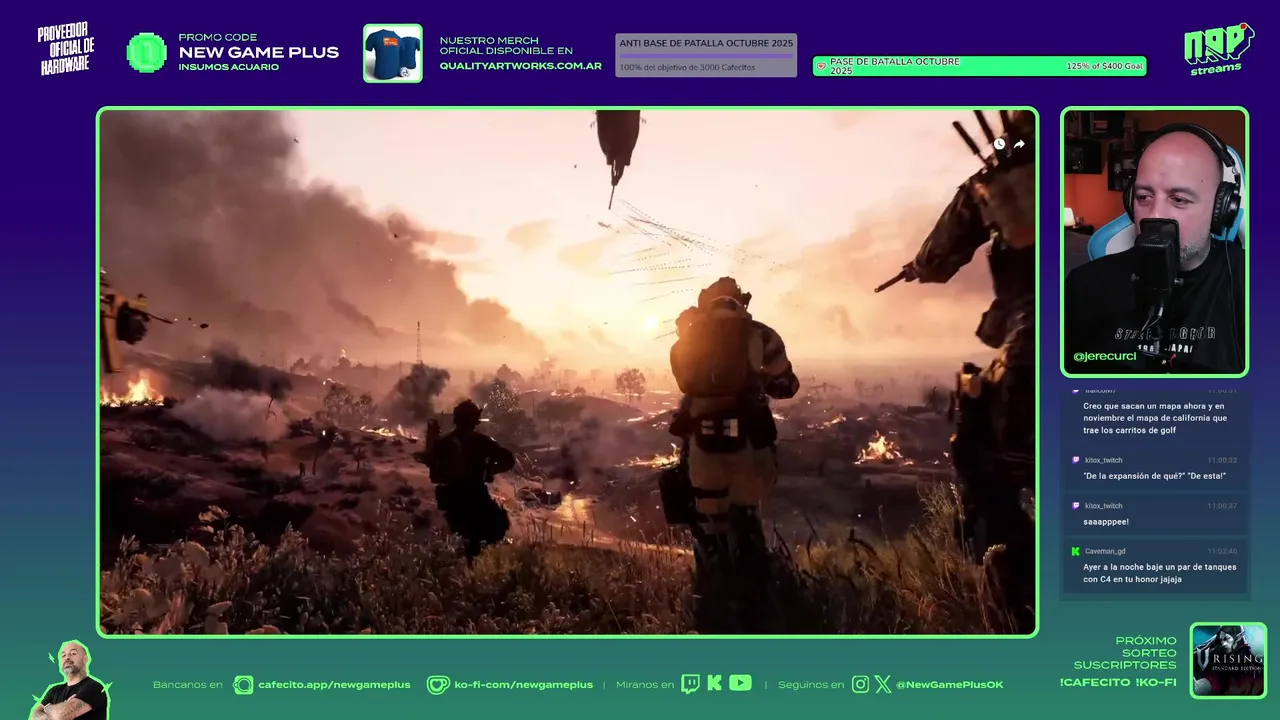Open the cafecito.app/newgameplus link
Viewport: 1280px width, 720px height.
334,685
